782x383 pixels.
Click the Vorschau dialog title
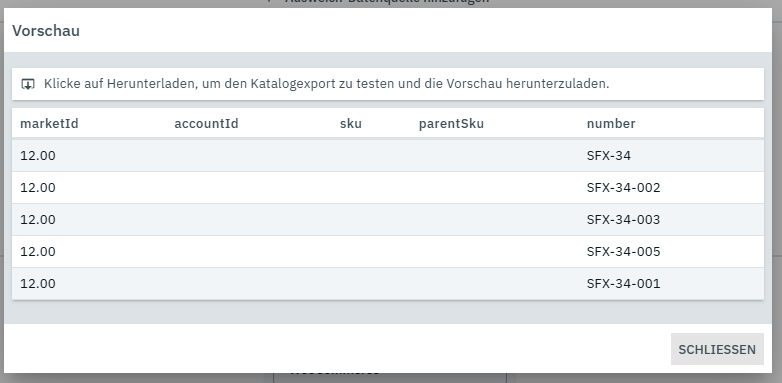[46, 30]
